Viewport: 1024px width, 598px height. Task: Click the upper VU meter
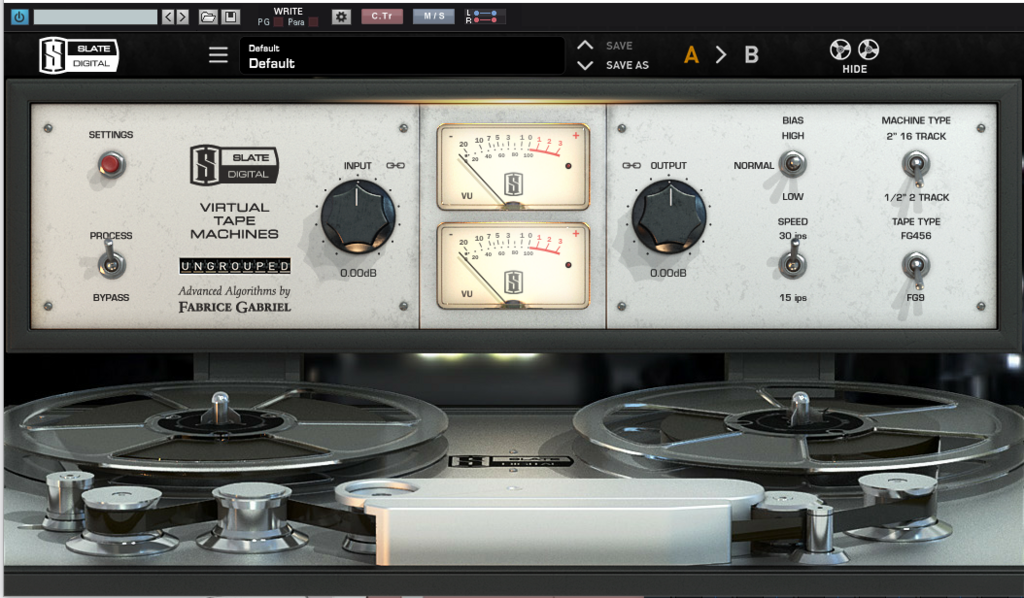(x=513, y=166)
